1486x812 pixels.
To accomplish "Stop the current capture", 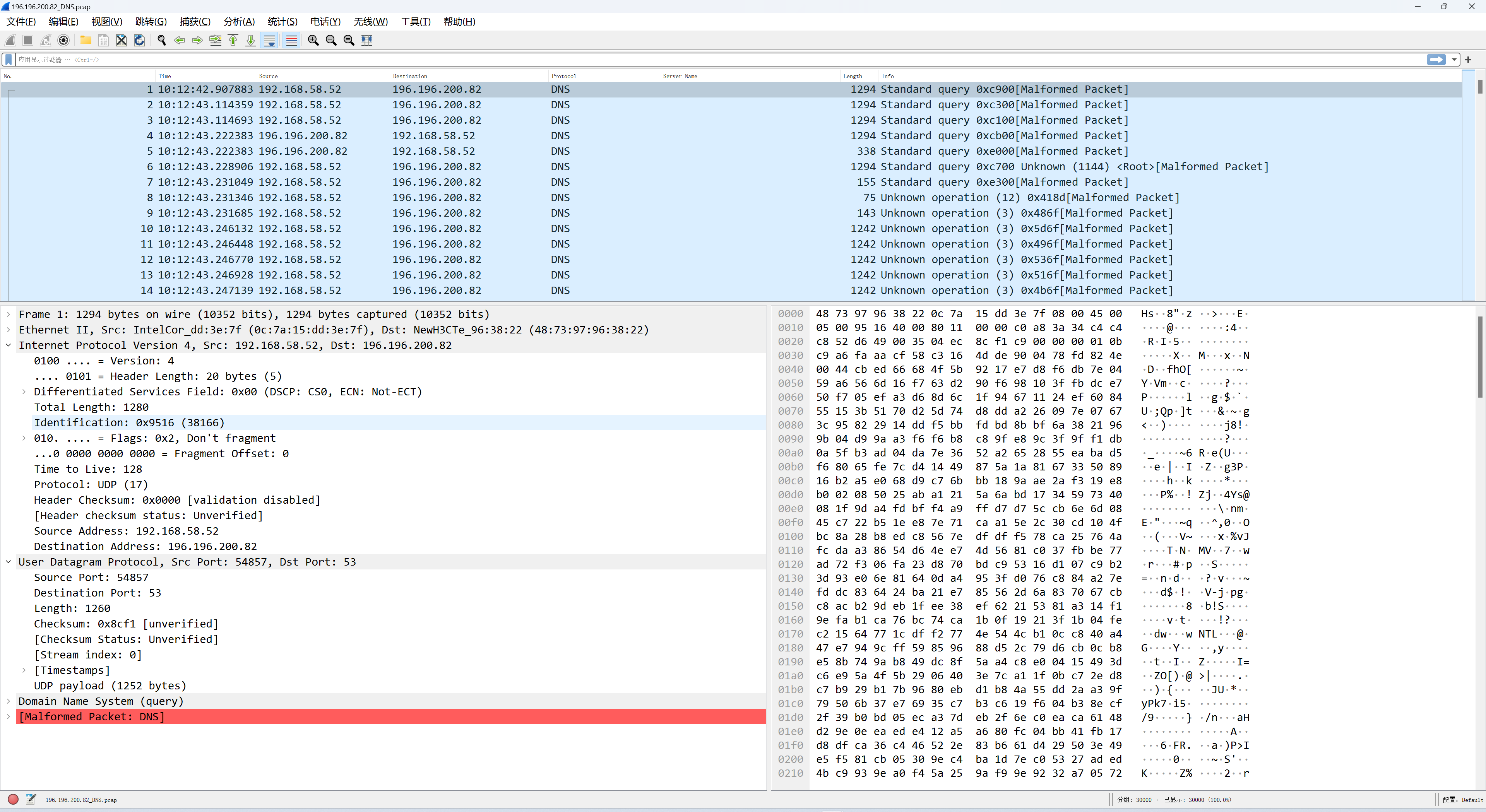I will [x=27, y=40].
